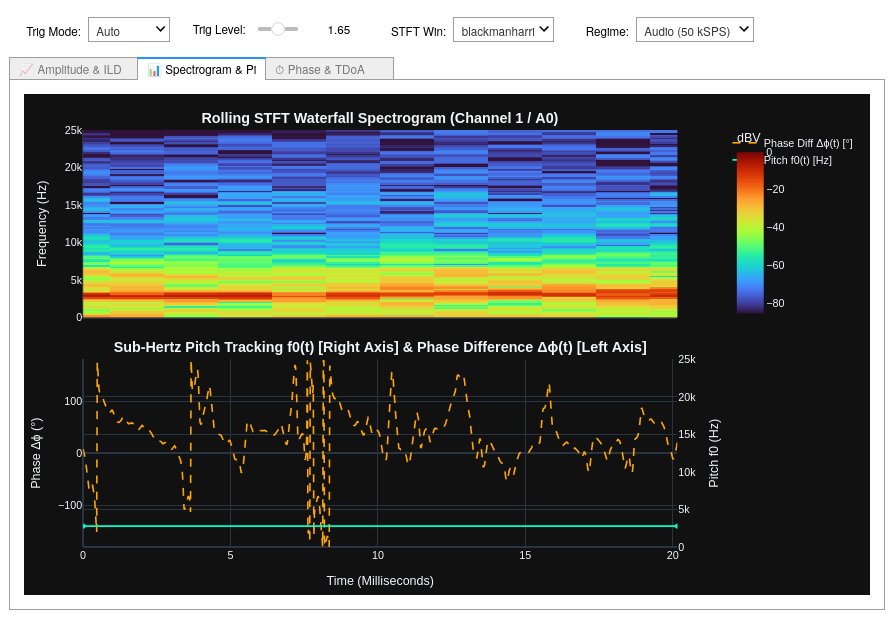892x619 pixels.
Task: Click the chart icon on Amplitude & ILD tab
Action: click(26, 70)
